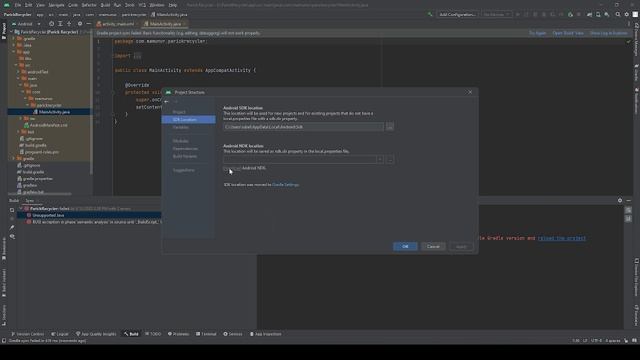Click the pin tab icon in Build panel
Viewport: 640px width, 360px height.
pos(12,228)
